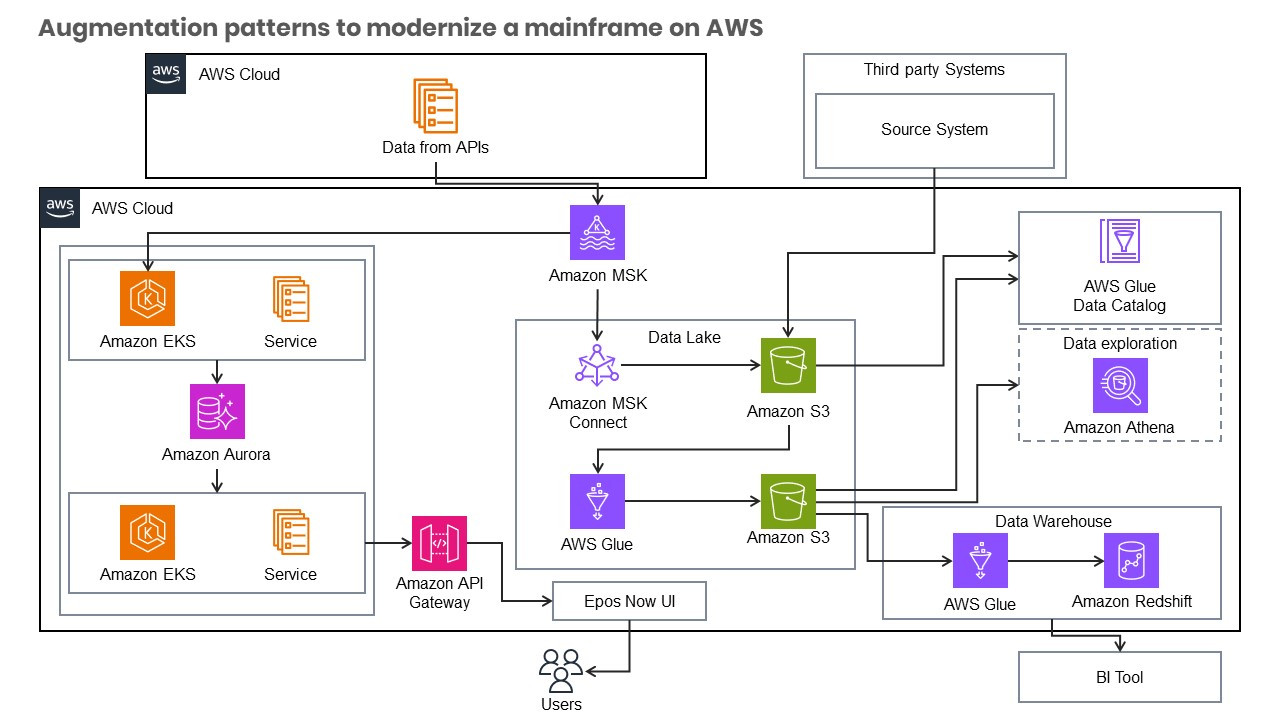
Task: Click the Data Lake container label
Action: coord(684,337)
